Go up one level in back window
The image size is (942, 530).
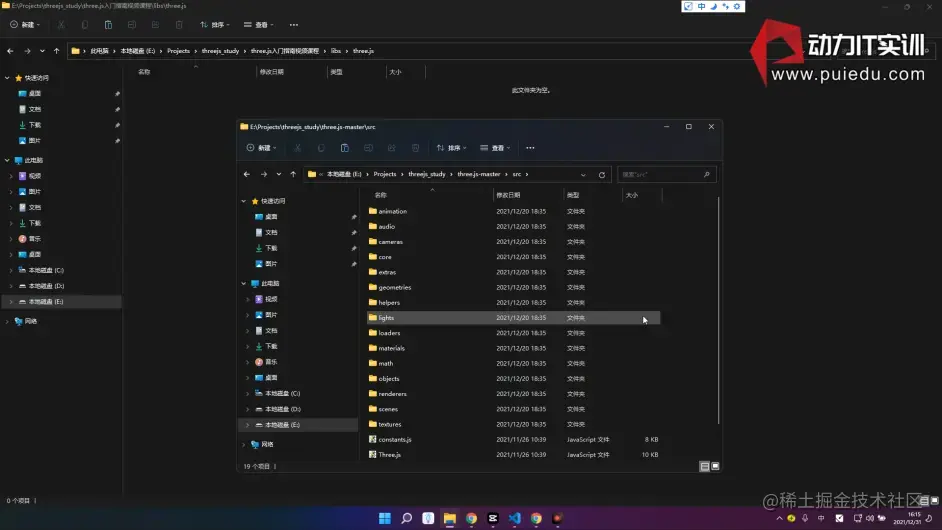coord(56,51)
